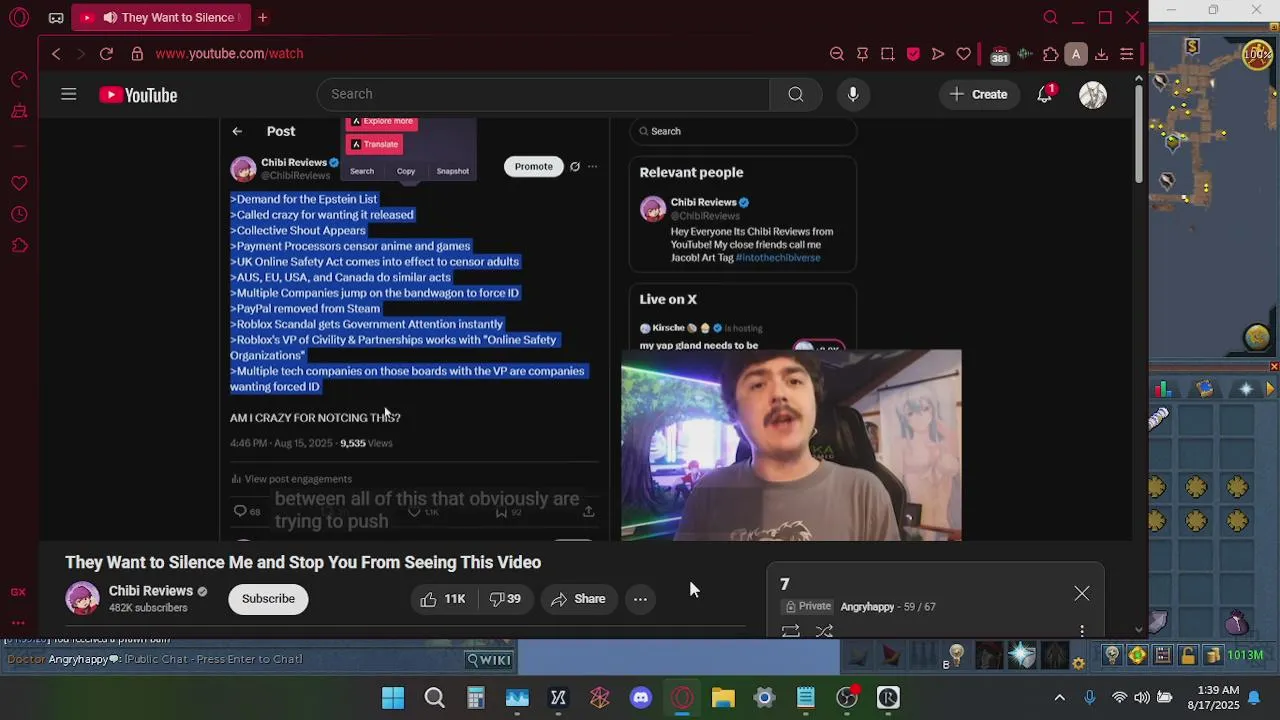This screenshot has height=720, width=1280.
Task: Open YouTube notifications bell
Action: point(1045,94)
